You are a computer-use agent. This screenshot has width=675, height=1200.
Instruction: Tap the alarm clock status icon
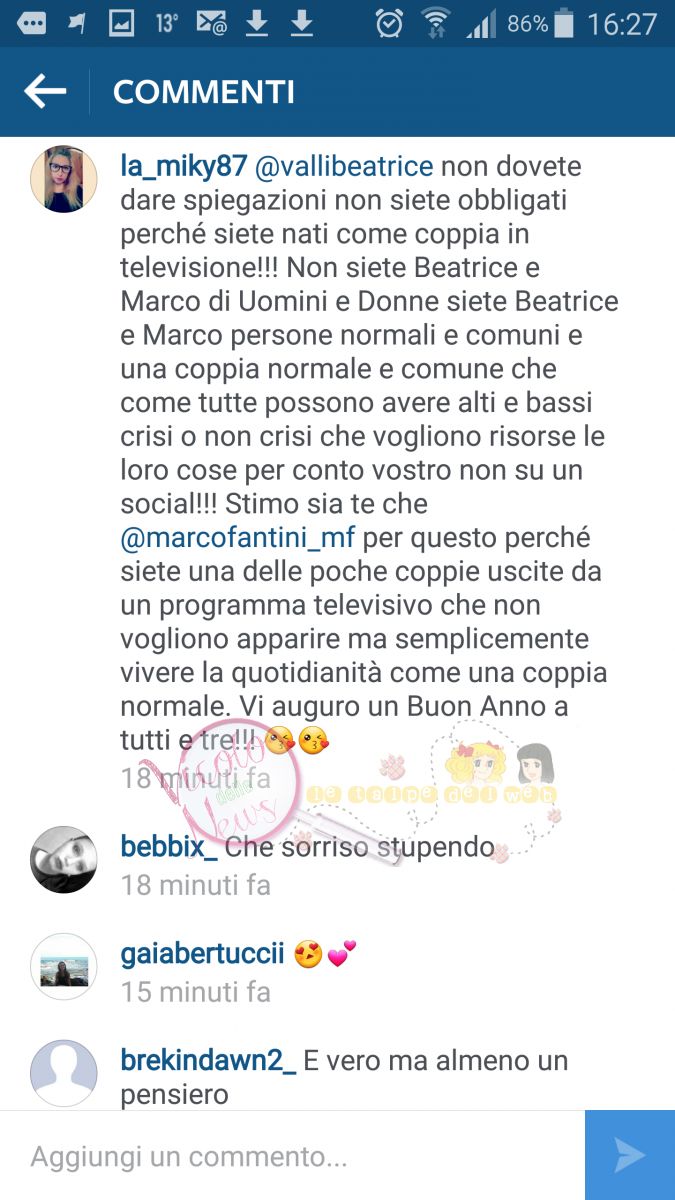(x=389, y=23)
